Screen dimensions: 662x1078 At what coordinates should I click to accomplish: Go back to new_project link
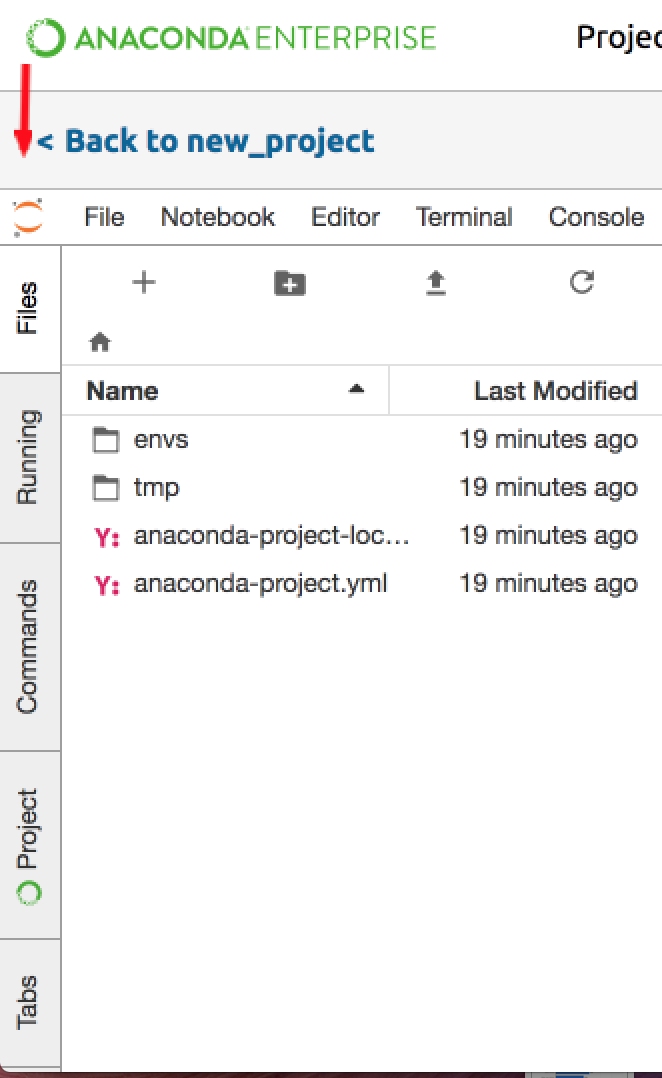tap(205, 141)
